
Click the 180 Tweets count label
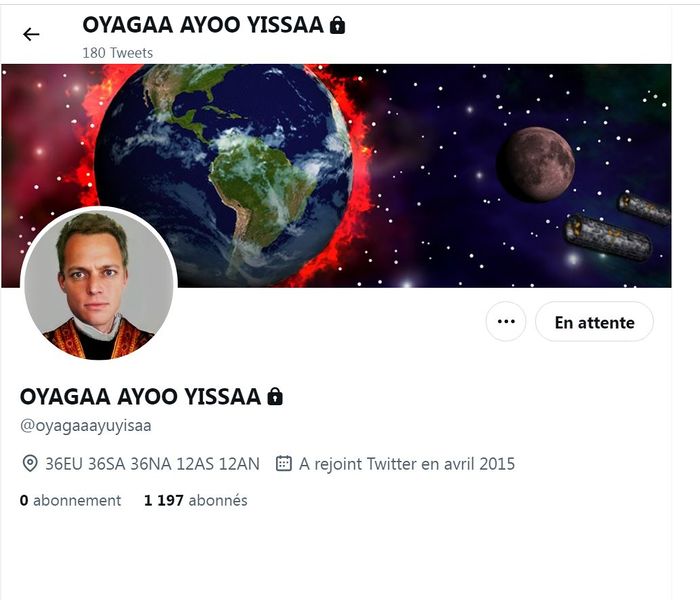118,53
